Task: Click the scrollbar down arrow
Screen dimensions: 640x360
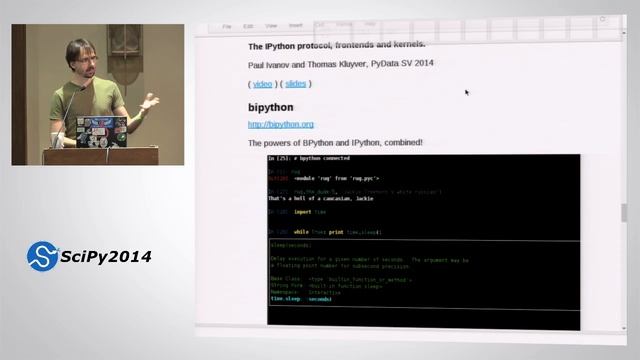Action: click(x=624, y=328)
